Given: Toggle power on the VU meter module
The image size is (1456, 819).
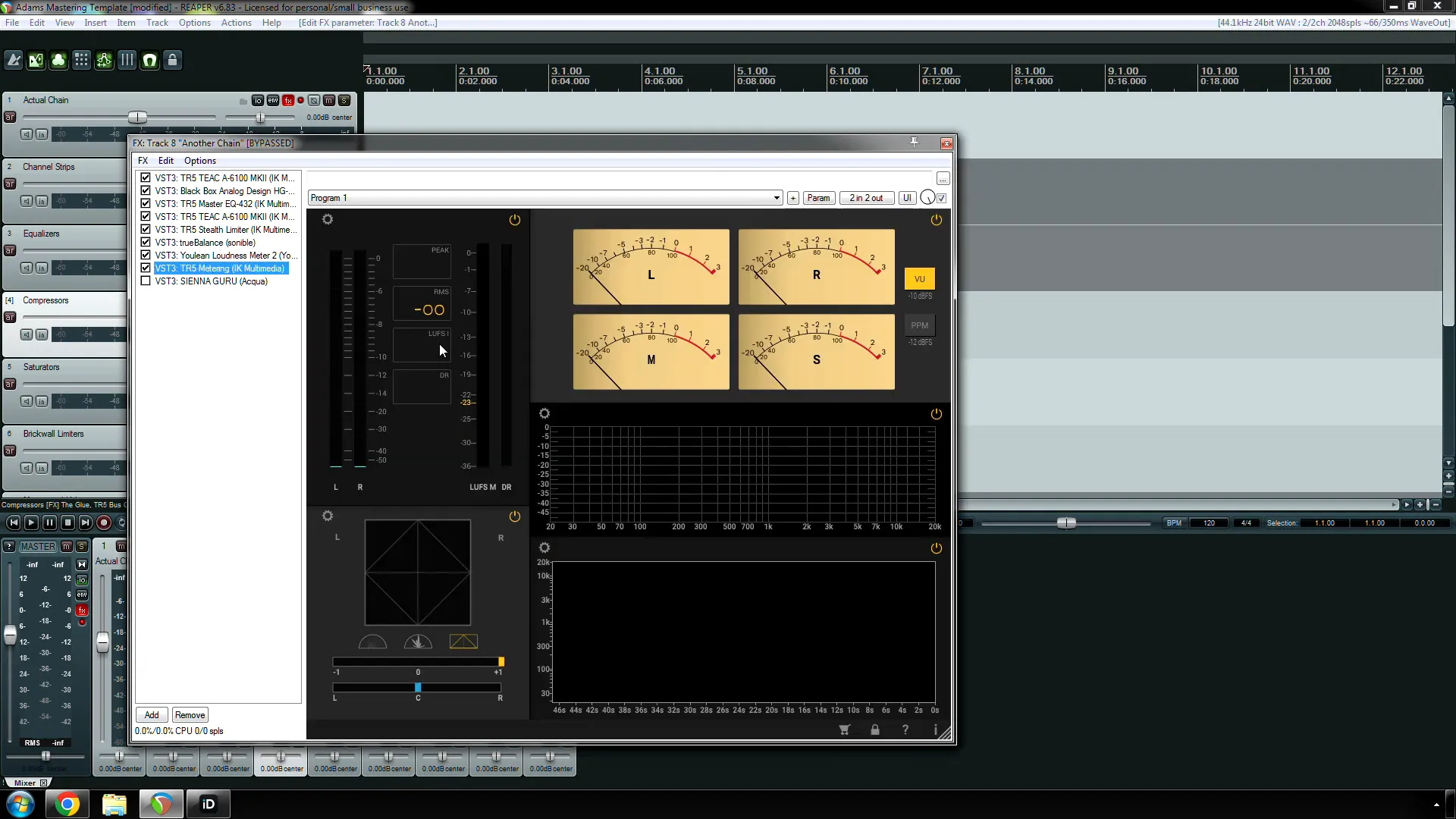Looking at the screenshot, I should tap(937, 219).
